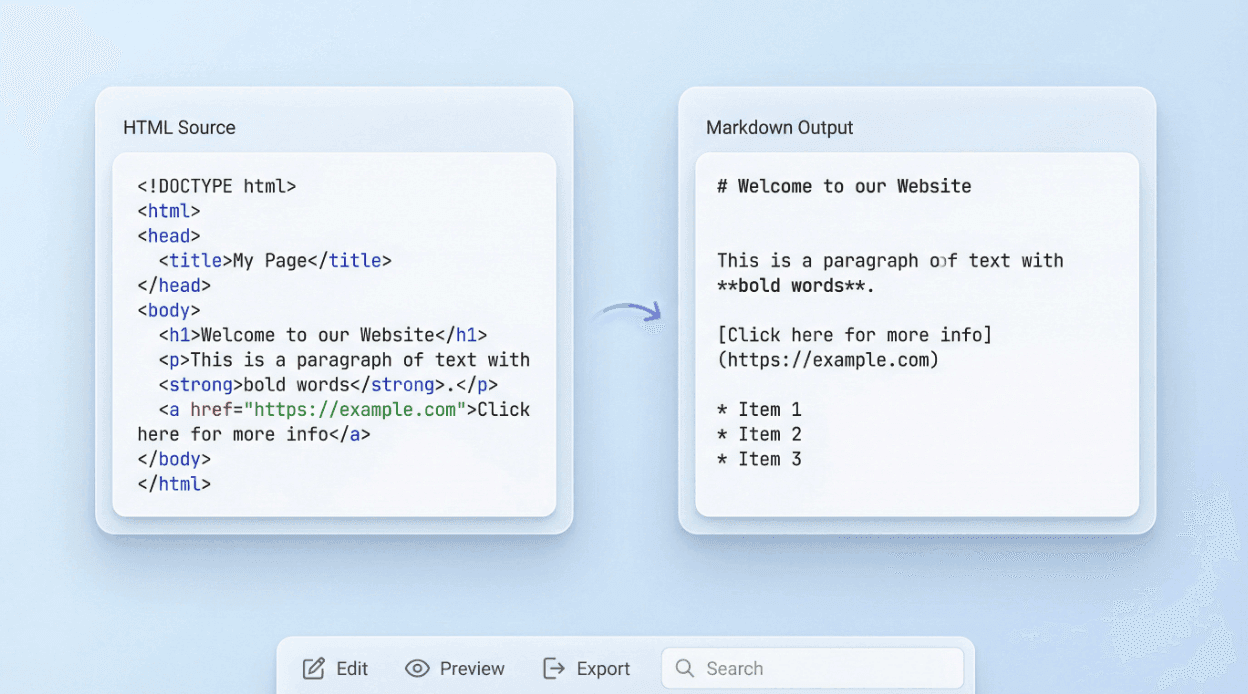Open Preview via its text label
1248x694 pixels.
click(x=472, y=668)
